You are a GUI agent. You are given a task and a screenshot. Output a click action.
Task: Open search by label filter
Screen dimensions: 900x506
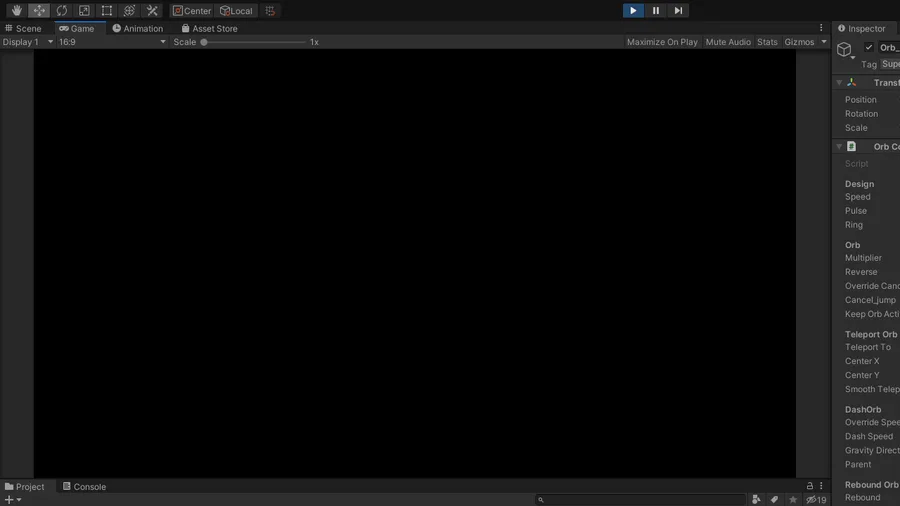coord(774,500)
